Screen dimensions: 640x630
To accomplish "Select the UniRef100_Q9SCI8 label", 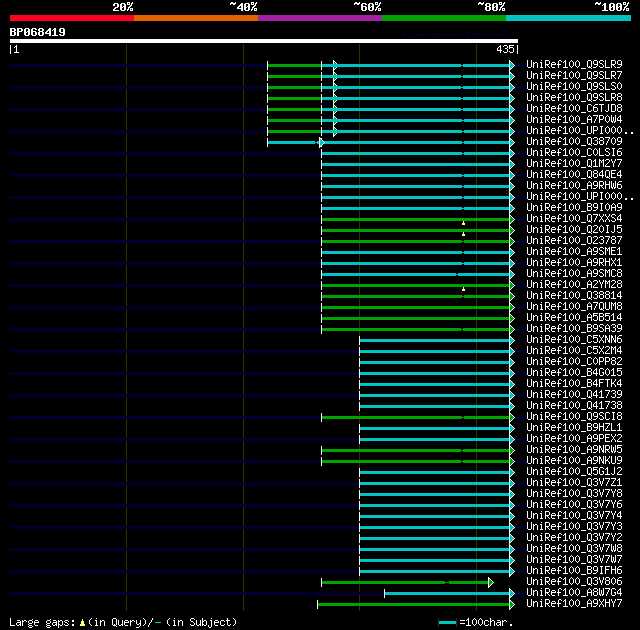I will [x=574, y=417].
